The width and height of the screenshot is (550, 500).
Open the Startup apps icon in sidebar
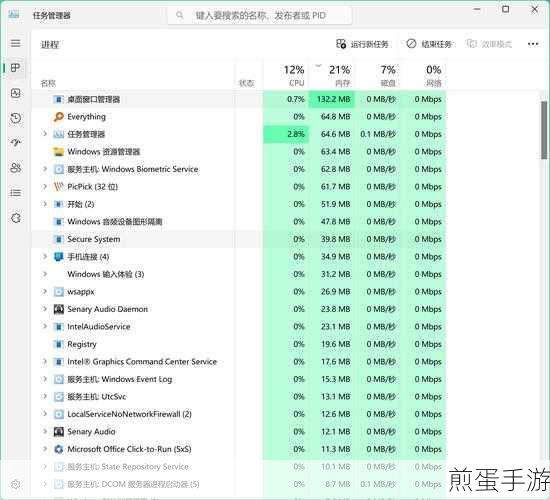pos(15,142)
